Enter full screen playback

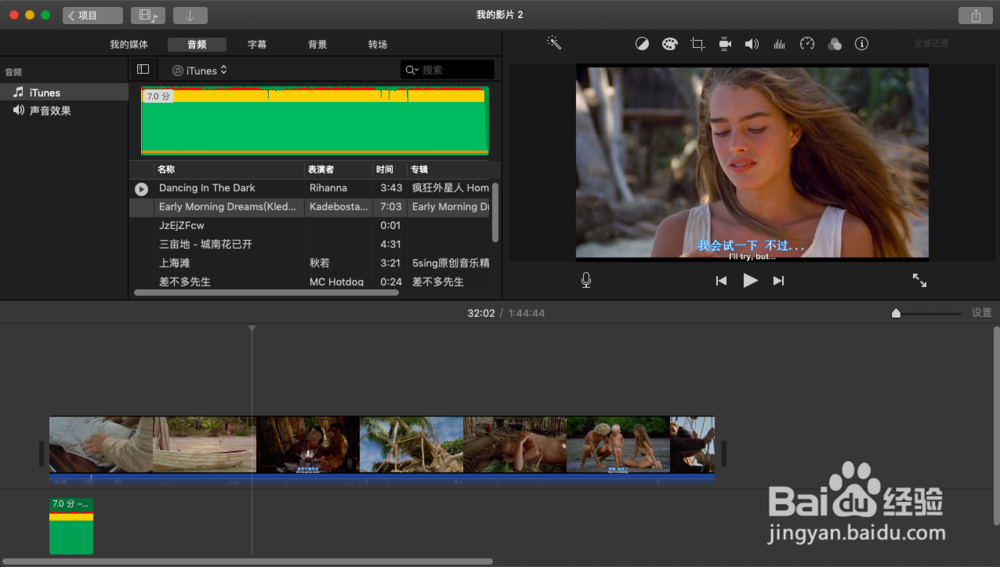919,280
